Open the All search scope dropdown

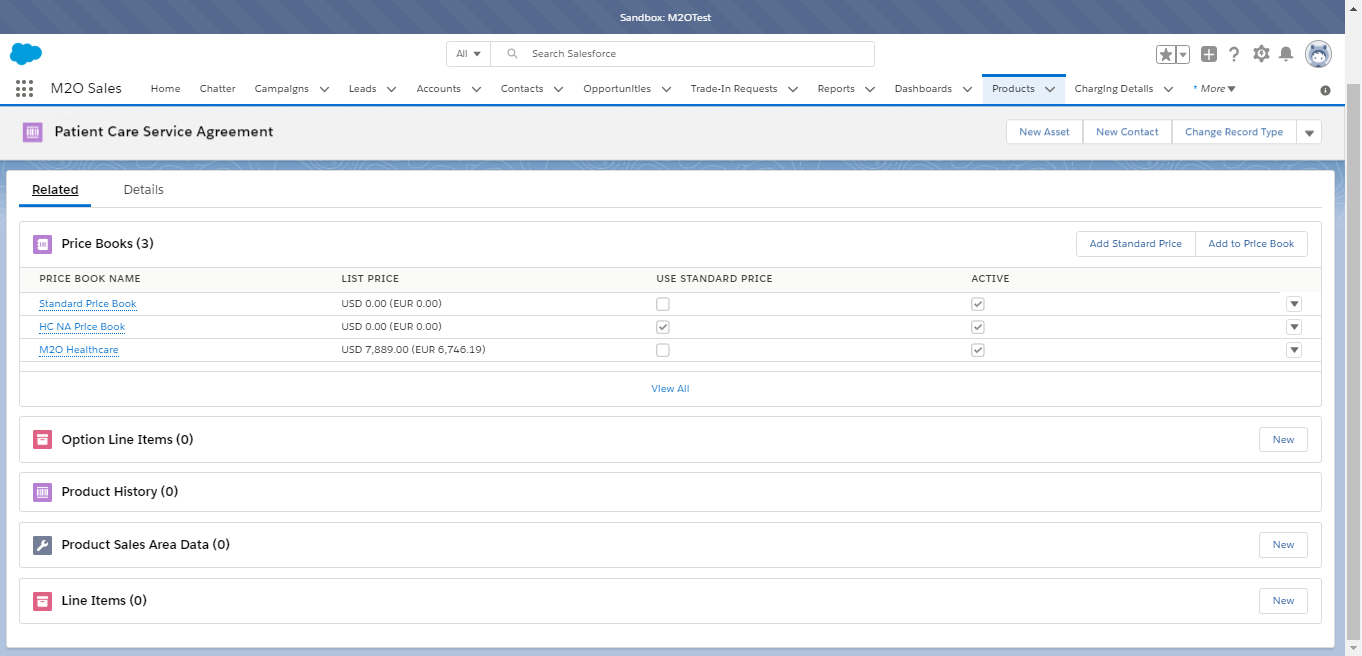(468, 53)
